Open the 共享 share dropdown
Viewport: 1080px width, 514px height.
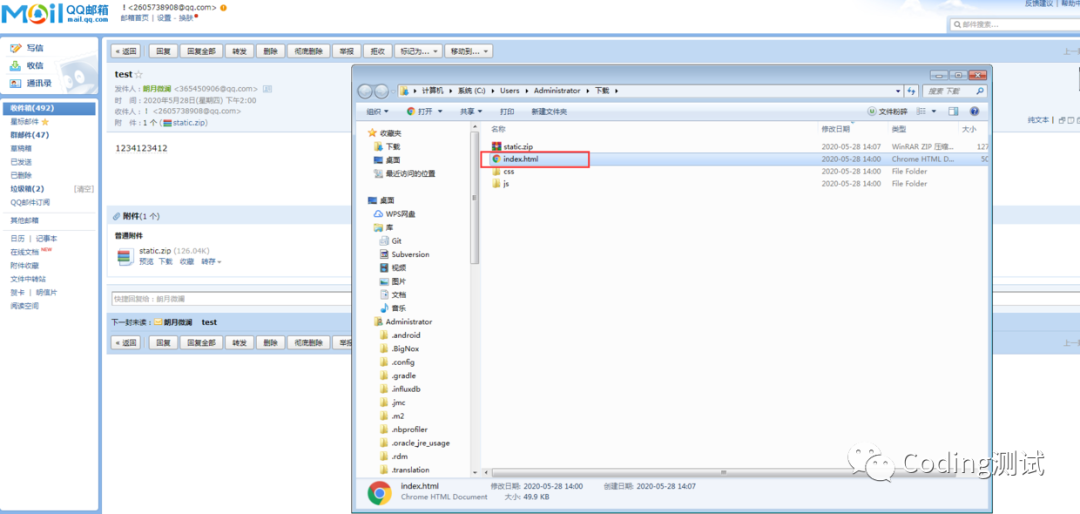[471, 112]
